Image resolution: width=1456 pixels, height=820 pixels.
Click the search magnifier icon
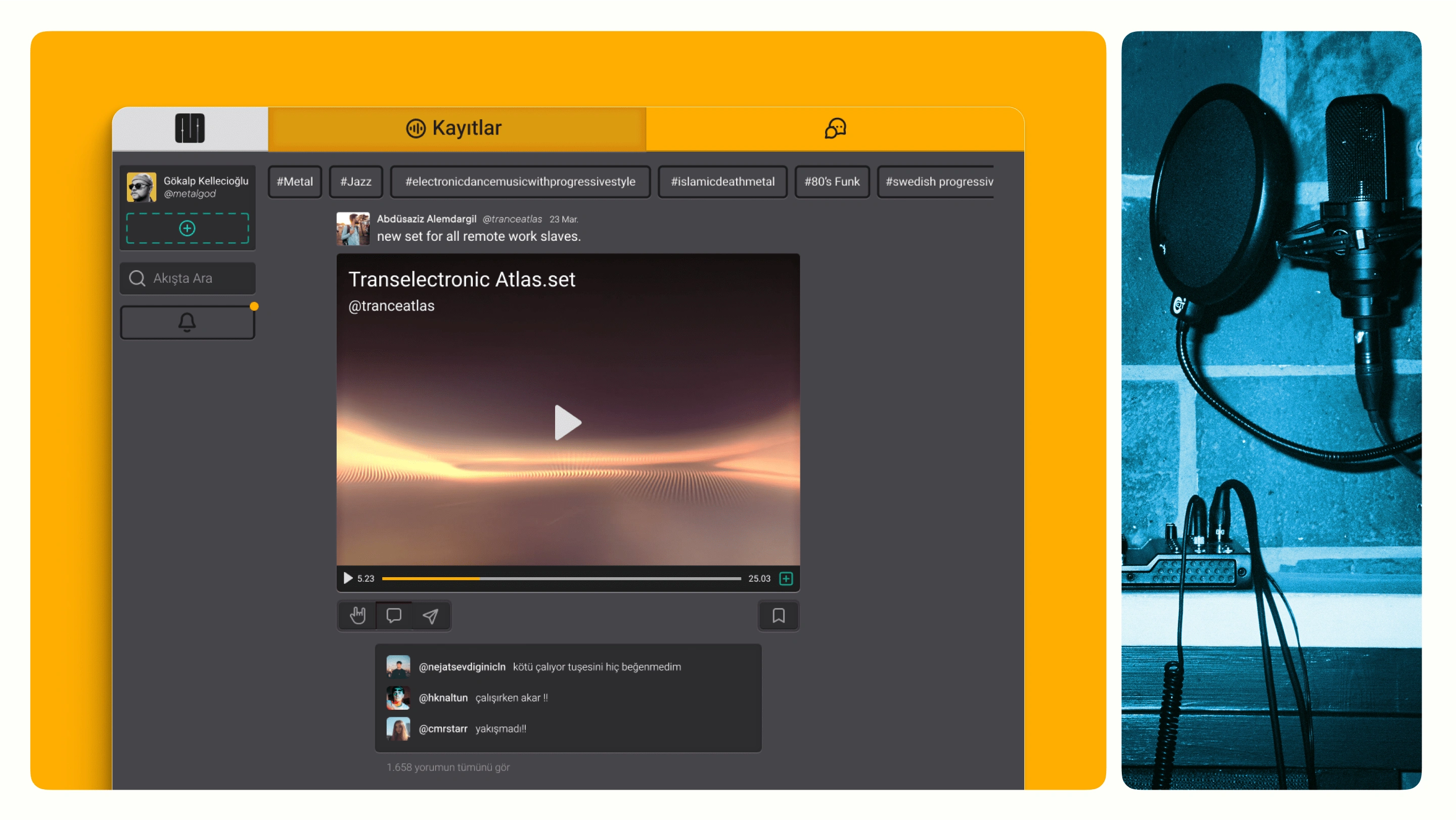(x=137, y=278)
